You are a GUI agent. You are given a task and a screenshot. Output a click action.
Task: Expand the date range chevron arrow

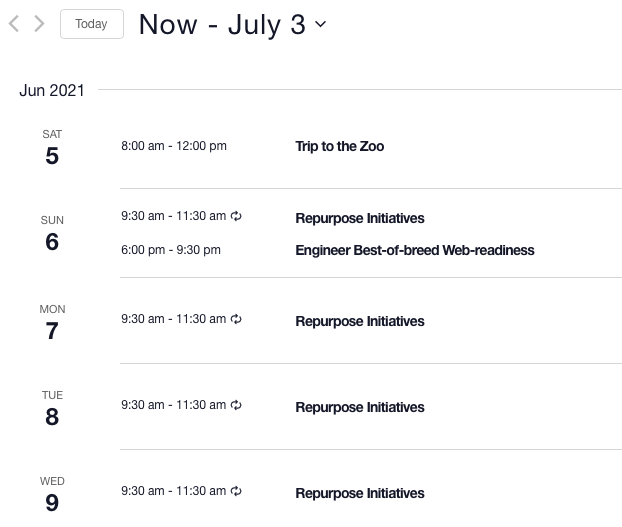(321, 24)
